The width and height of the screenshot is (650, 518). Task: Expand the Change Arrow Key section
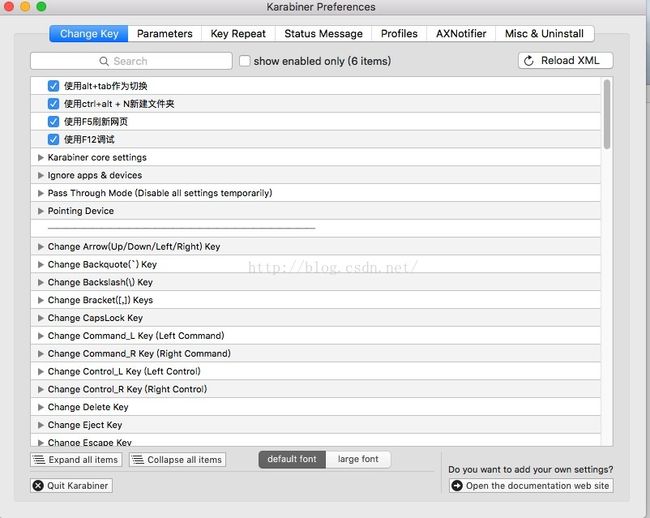(x=41, y=247)
